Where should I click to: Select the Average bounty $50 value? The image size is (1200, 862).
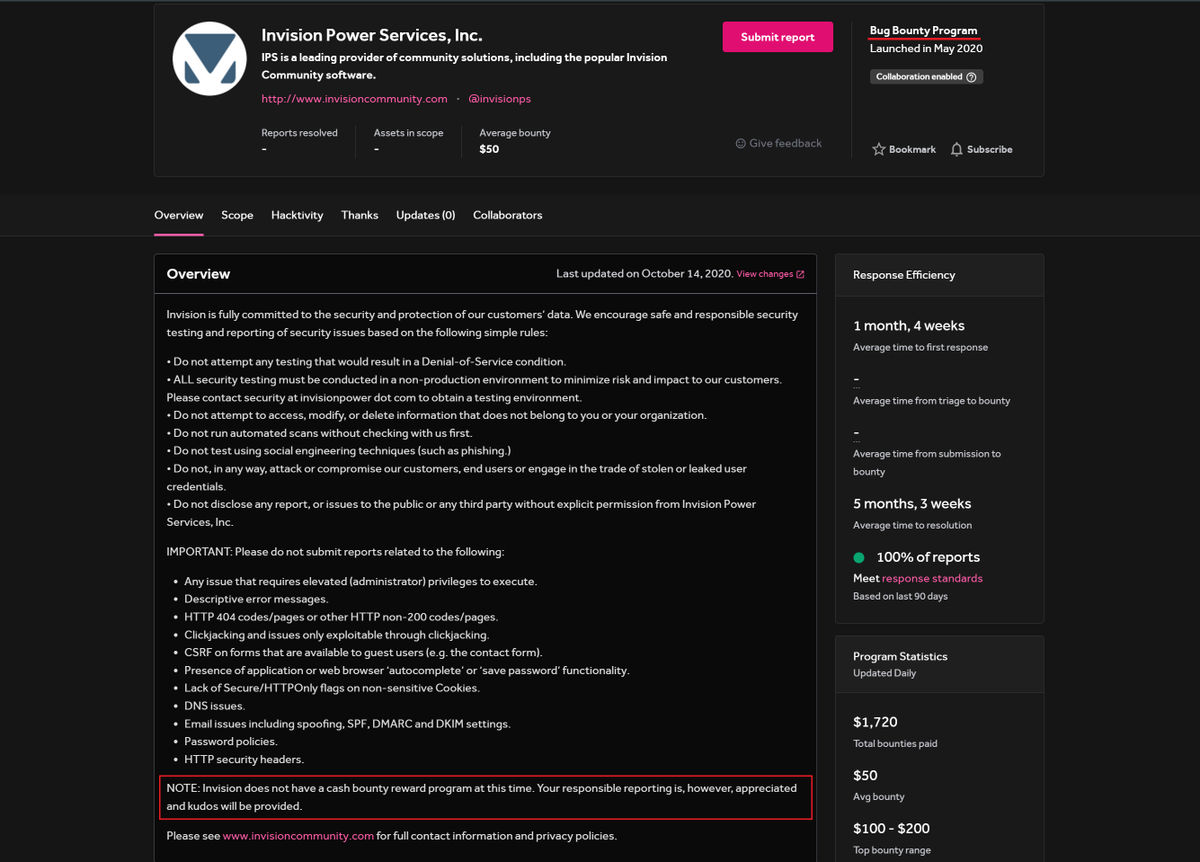pos(489,150)
